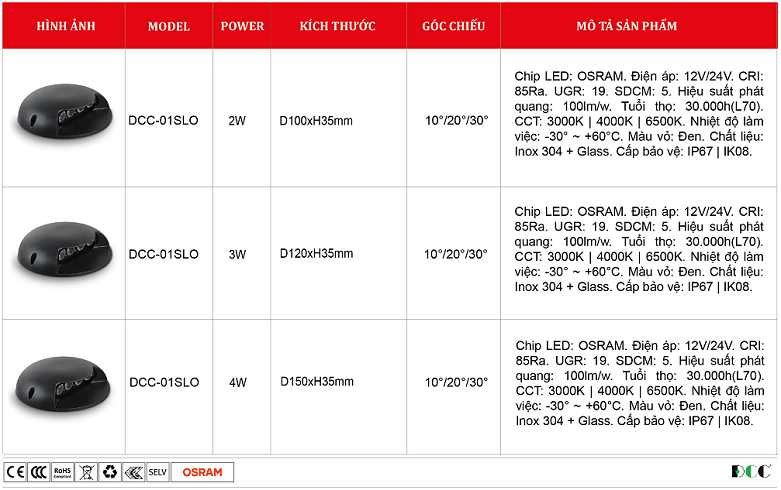The width and height of the screenshot is (781, 490).
Task: Click the DCC brand logo
Action: point(751,472)
